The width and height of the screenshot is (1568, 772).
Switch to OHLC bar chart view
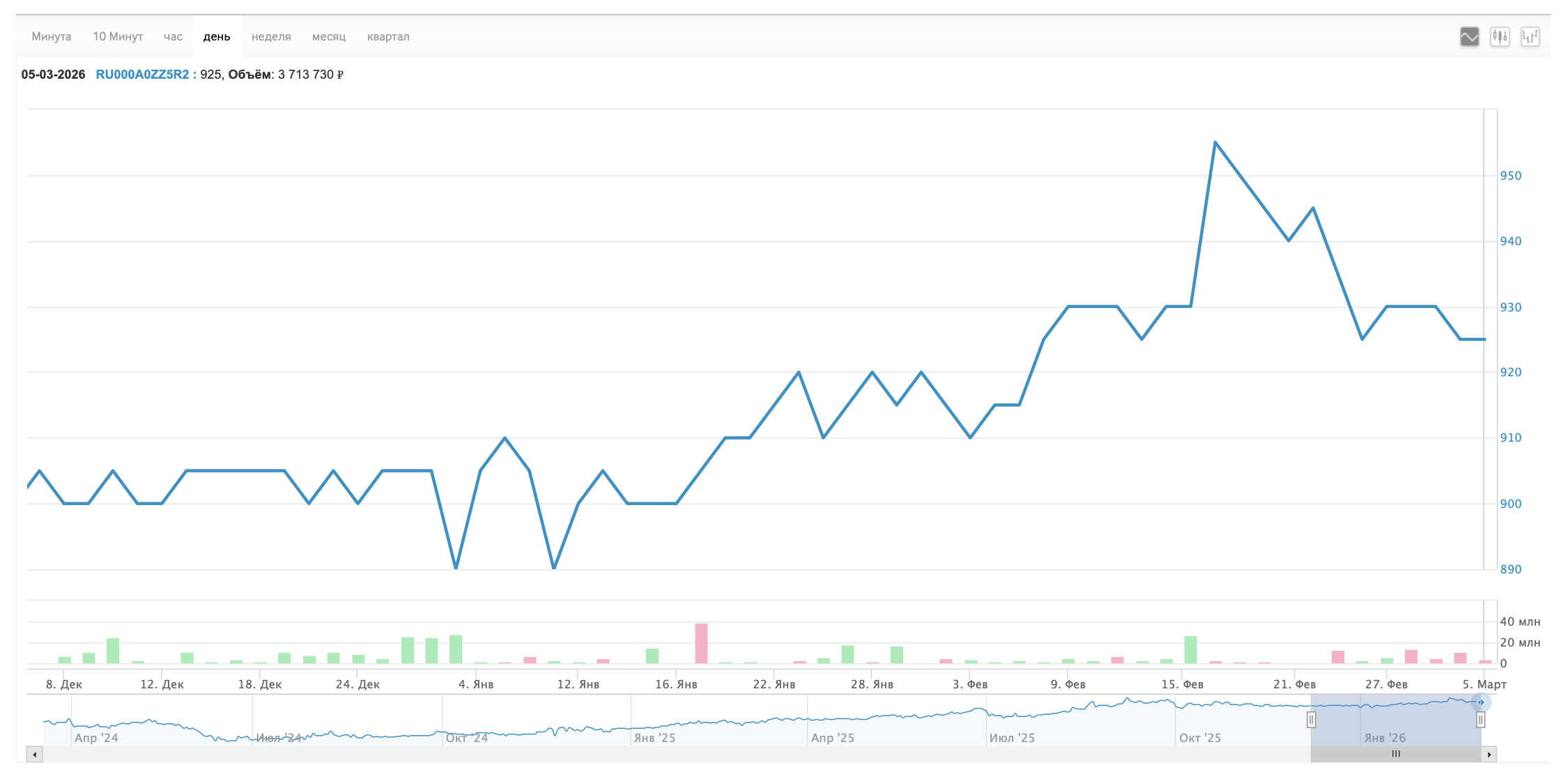pos(1530,37)
